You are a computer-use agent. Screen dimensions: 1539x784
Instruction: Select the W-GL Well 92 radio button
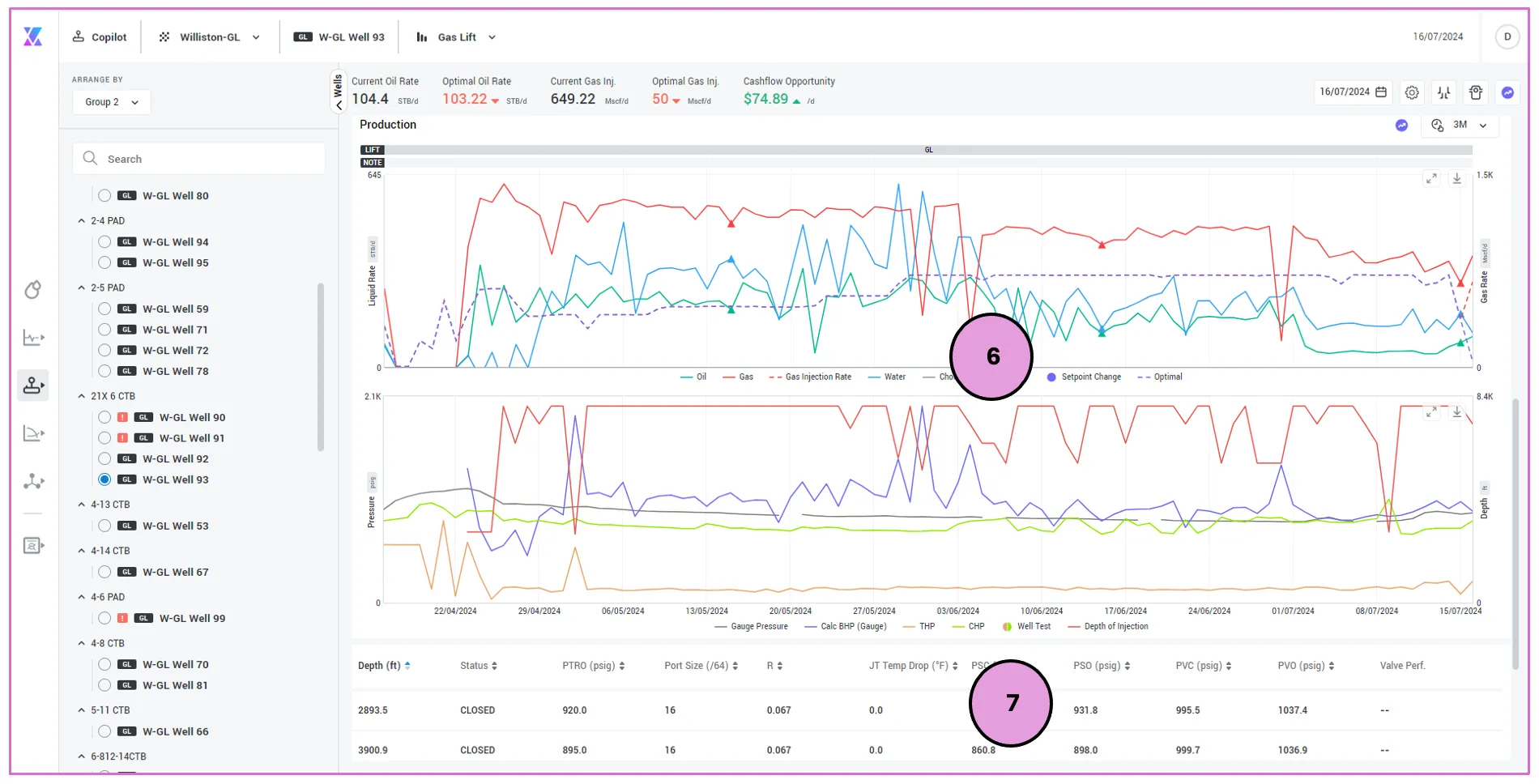(x=104, y=458)
